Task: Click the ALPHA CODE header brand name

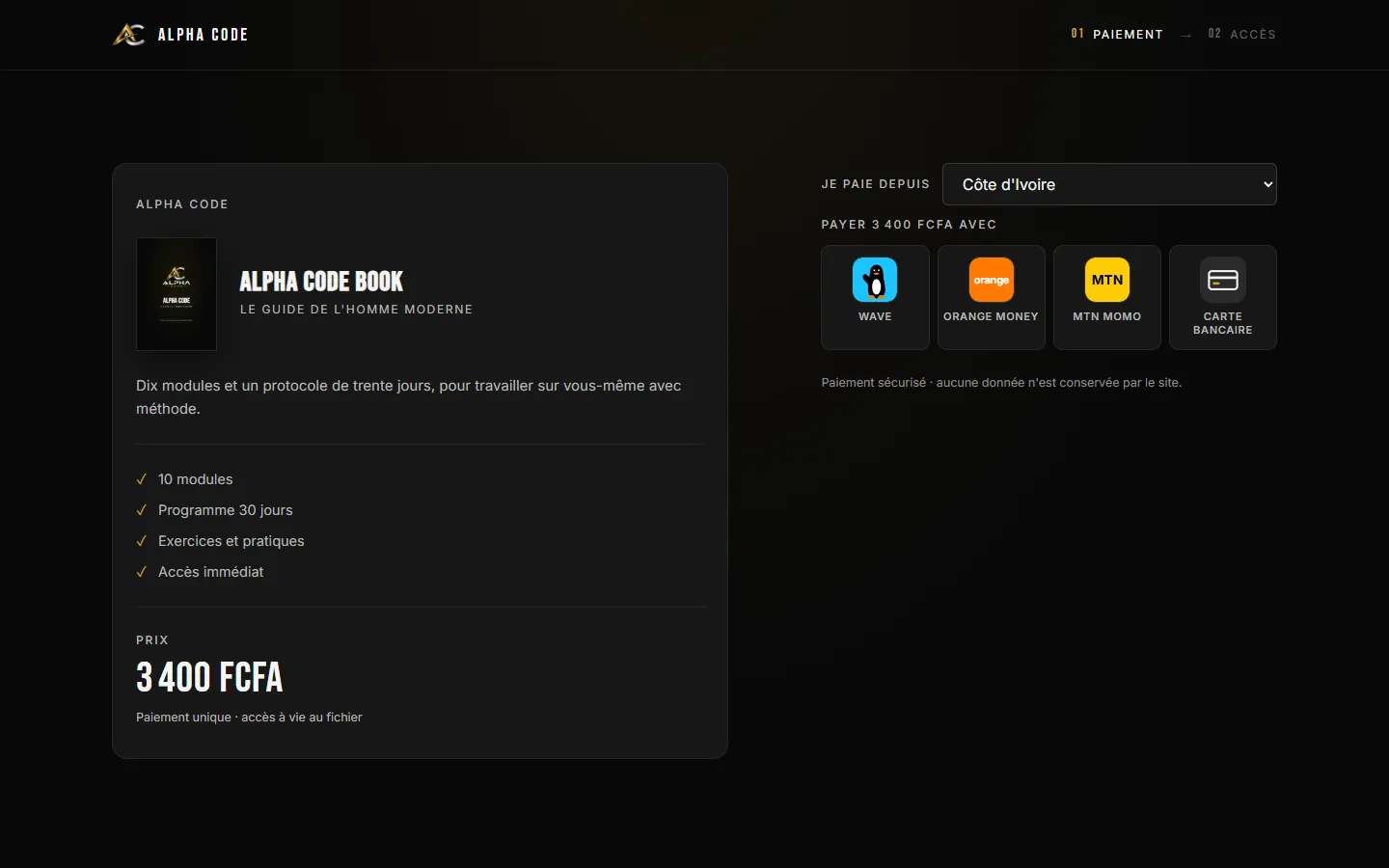Action: [203, 35]
